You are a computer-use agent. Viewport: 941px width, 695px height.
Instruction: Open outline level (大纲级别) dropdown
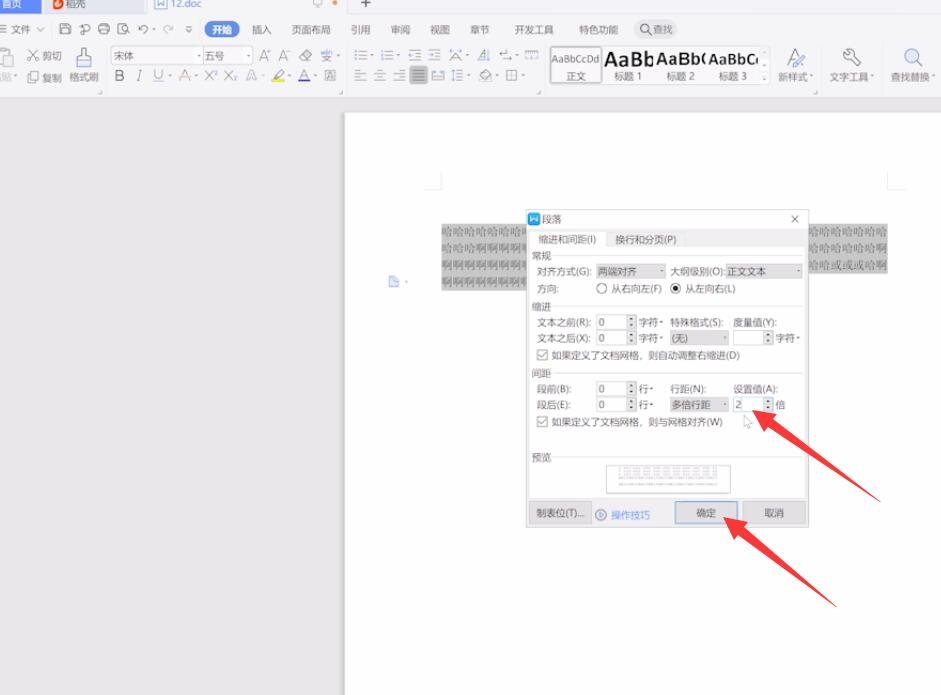764,271
